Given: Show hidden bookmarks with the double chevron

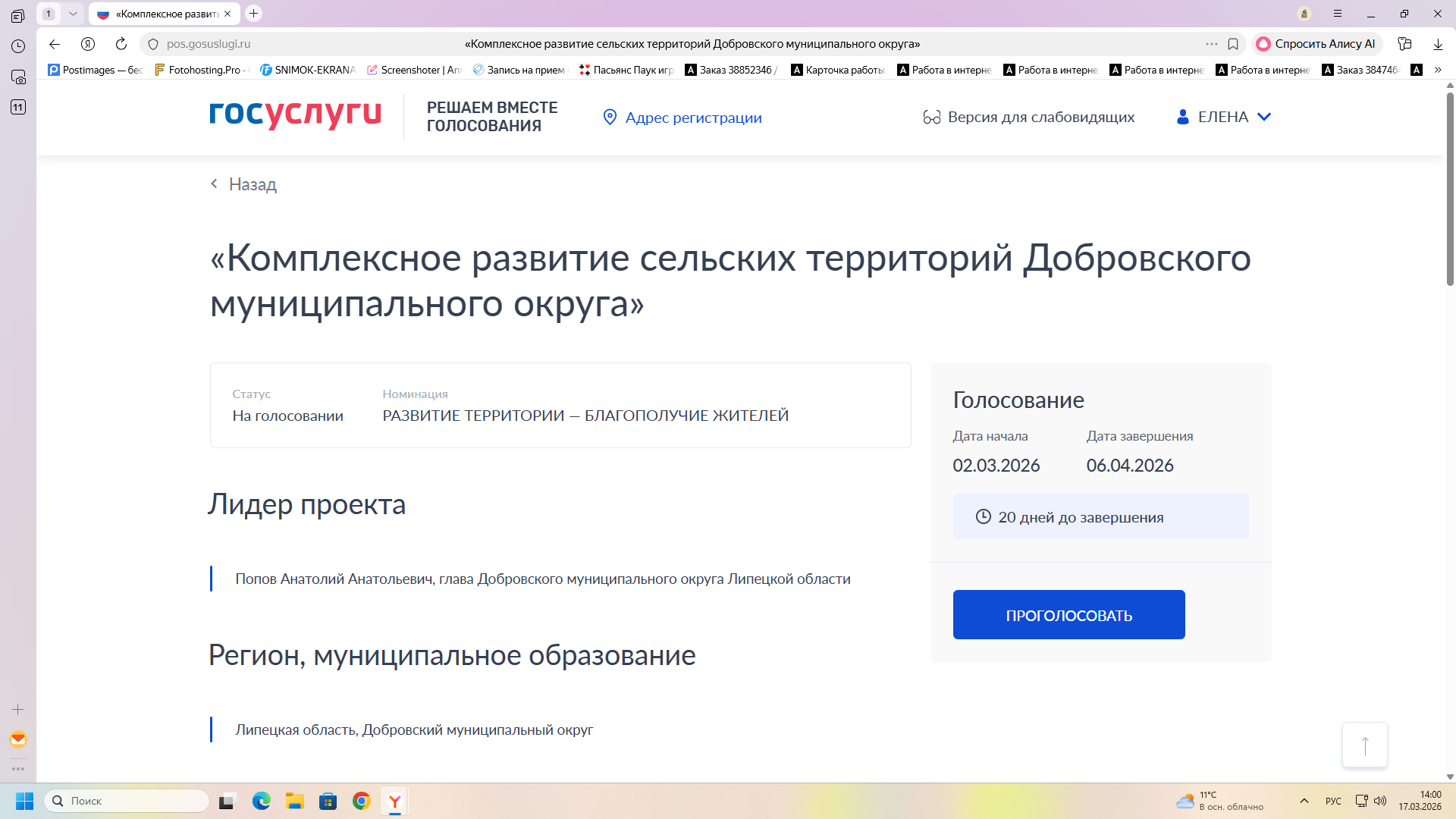Looking at the screenshot, I should [1438, 70].
